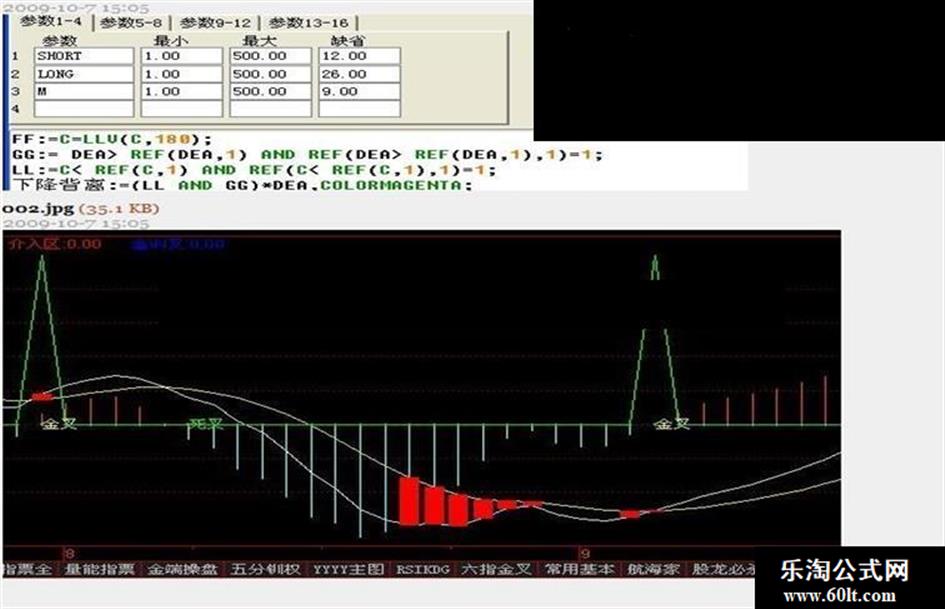Edit the maximum value of SHORT row
The height and width of the screenshot is (609, 945).
pos(270,56)
